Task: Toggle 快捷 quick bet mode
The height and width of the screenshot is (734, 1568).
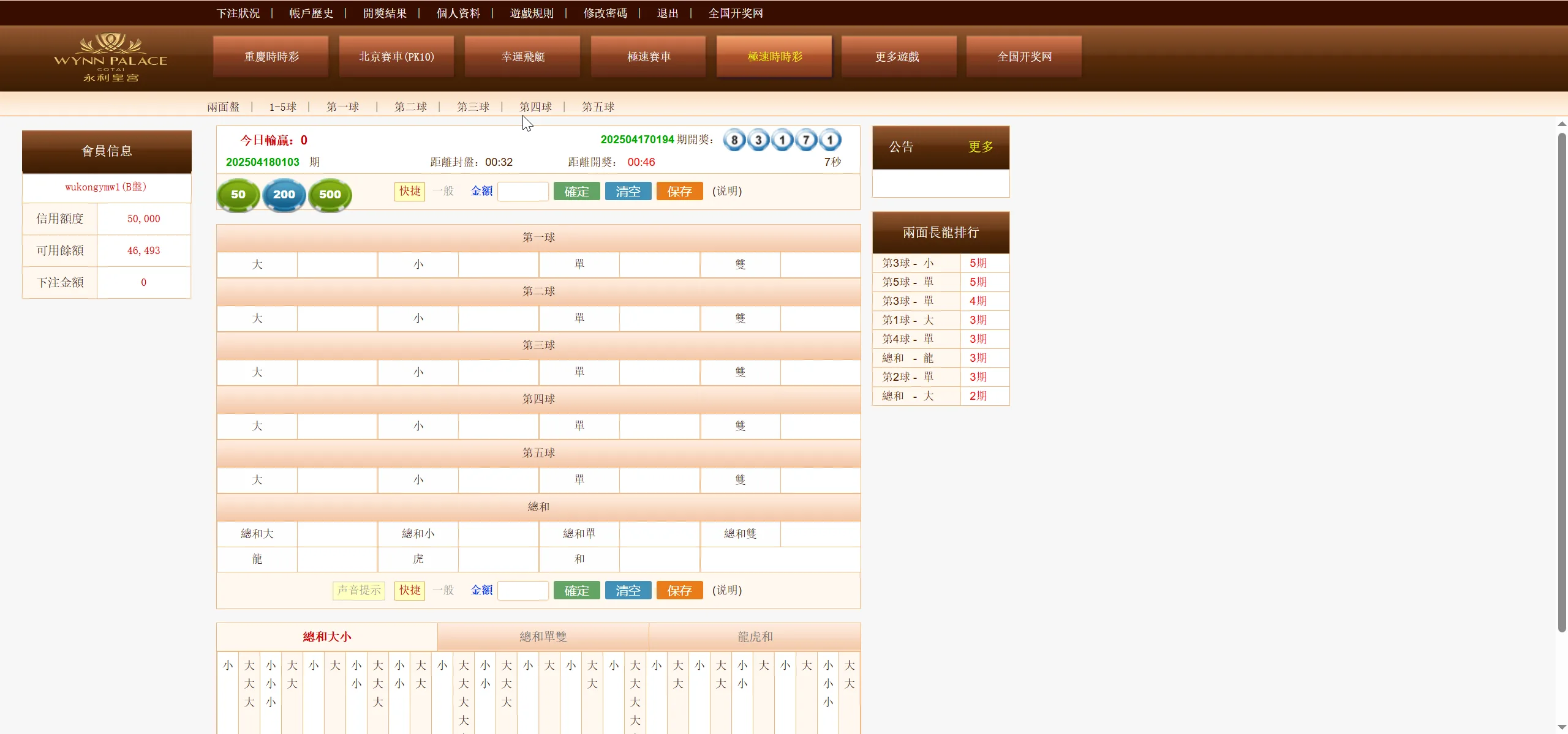Action: 409,191
